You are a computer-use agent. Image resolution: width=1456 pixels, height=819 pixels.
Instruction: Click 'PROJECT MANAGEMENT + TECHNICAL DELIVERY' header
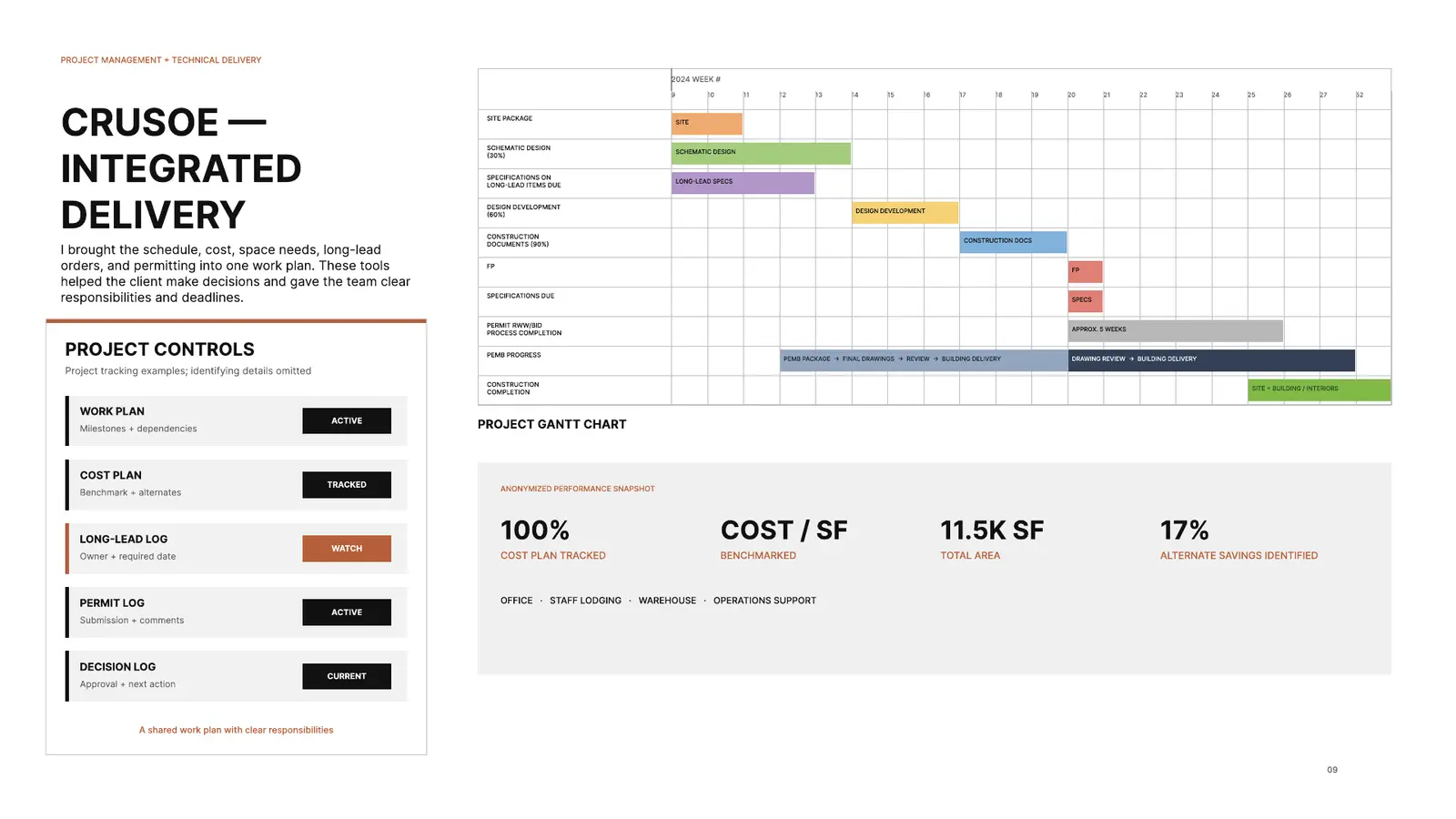pyautogui.click(x=161, y=60)
